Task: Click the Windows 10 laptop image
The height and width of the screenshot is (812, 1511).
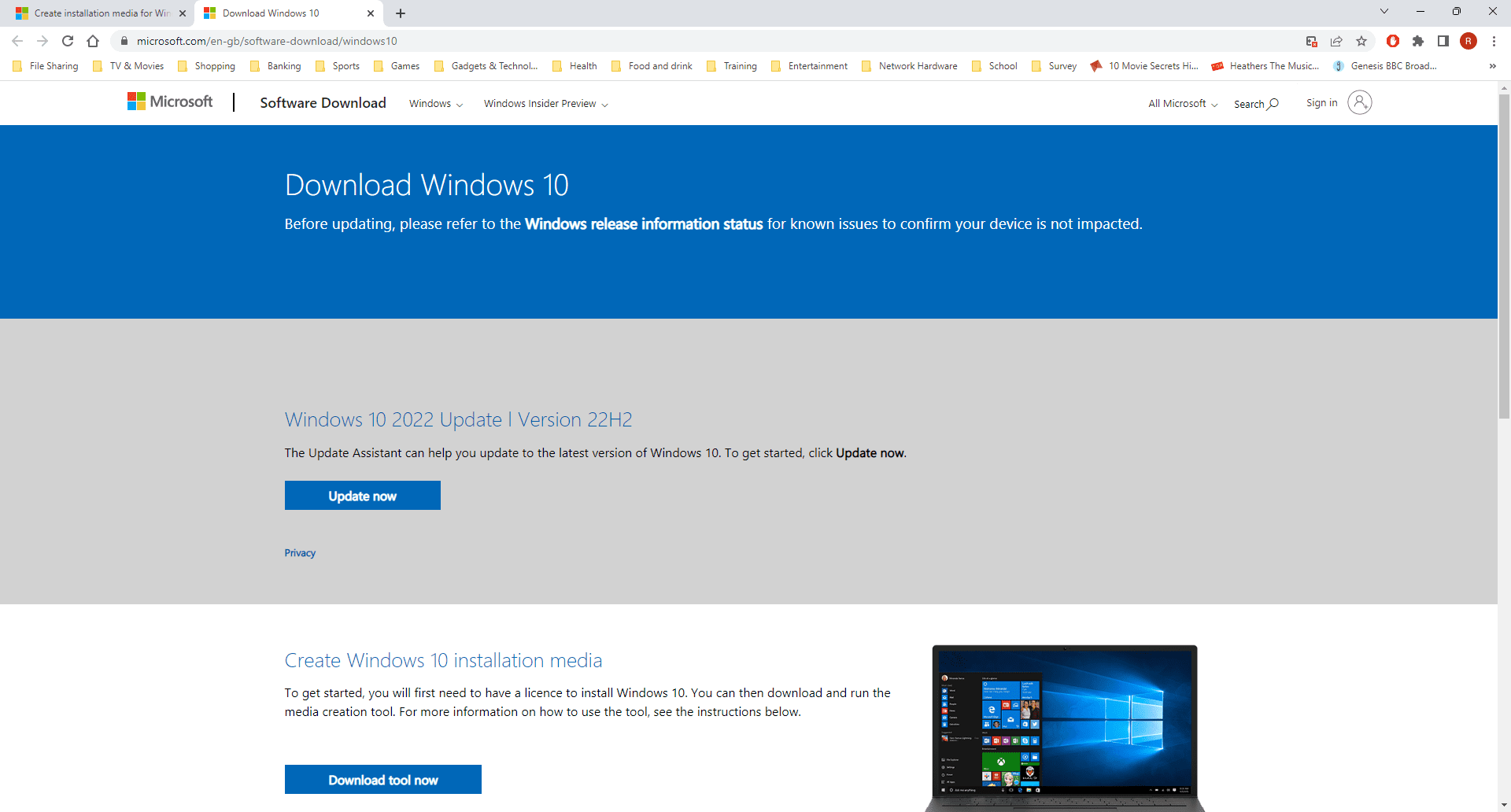Action: point(1065,729)
